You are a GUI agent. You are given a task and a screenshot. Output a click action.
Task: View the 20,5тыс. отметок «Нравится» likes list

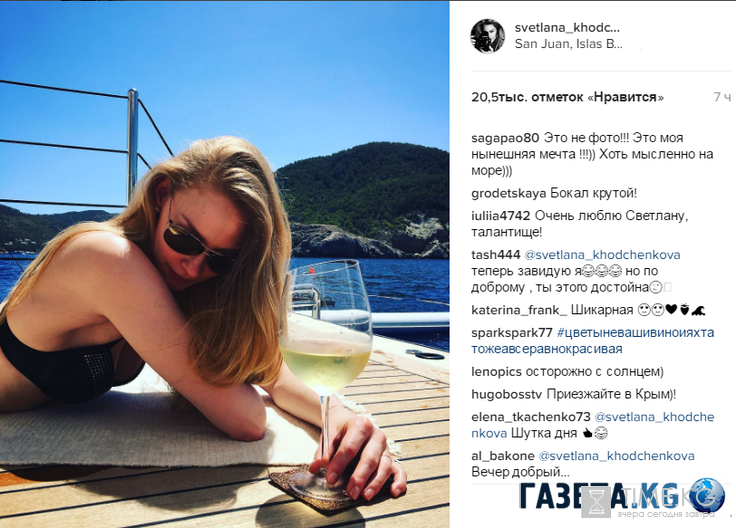coord(567,97)
